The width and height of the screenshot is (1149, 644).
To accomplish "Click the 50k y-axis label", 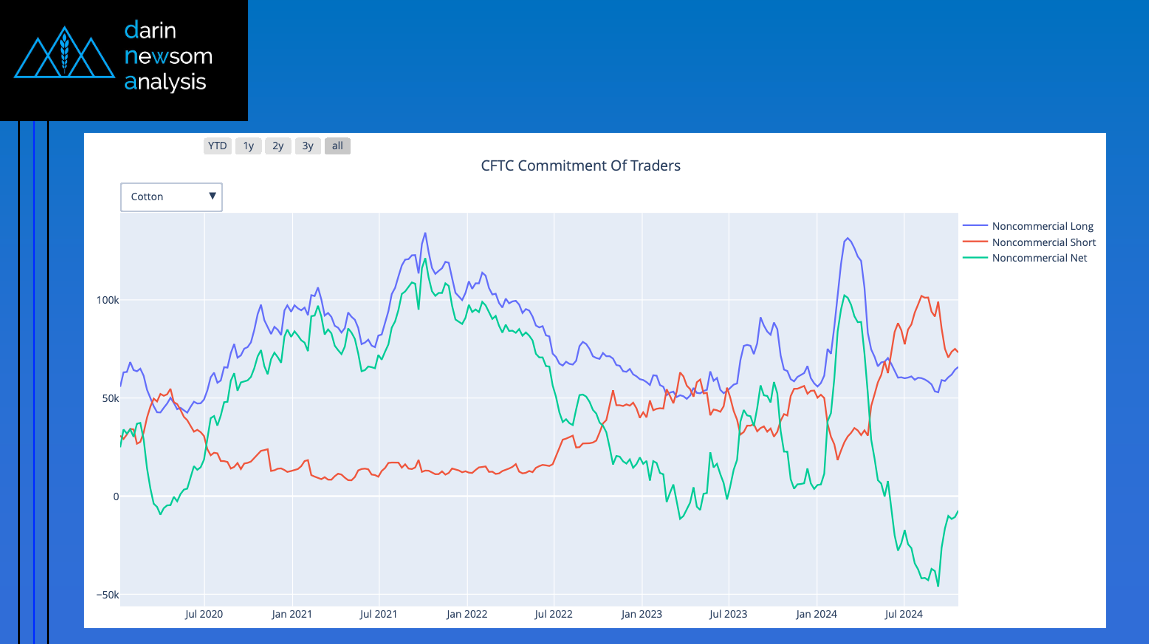I will coord(109,398).
